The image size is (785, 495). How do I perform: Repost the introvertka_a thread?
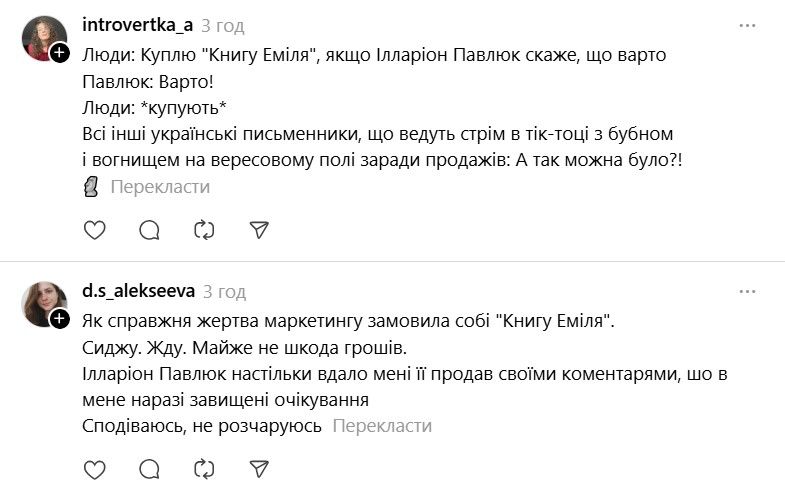(x=204, y=230)
